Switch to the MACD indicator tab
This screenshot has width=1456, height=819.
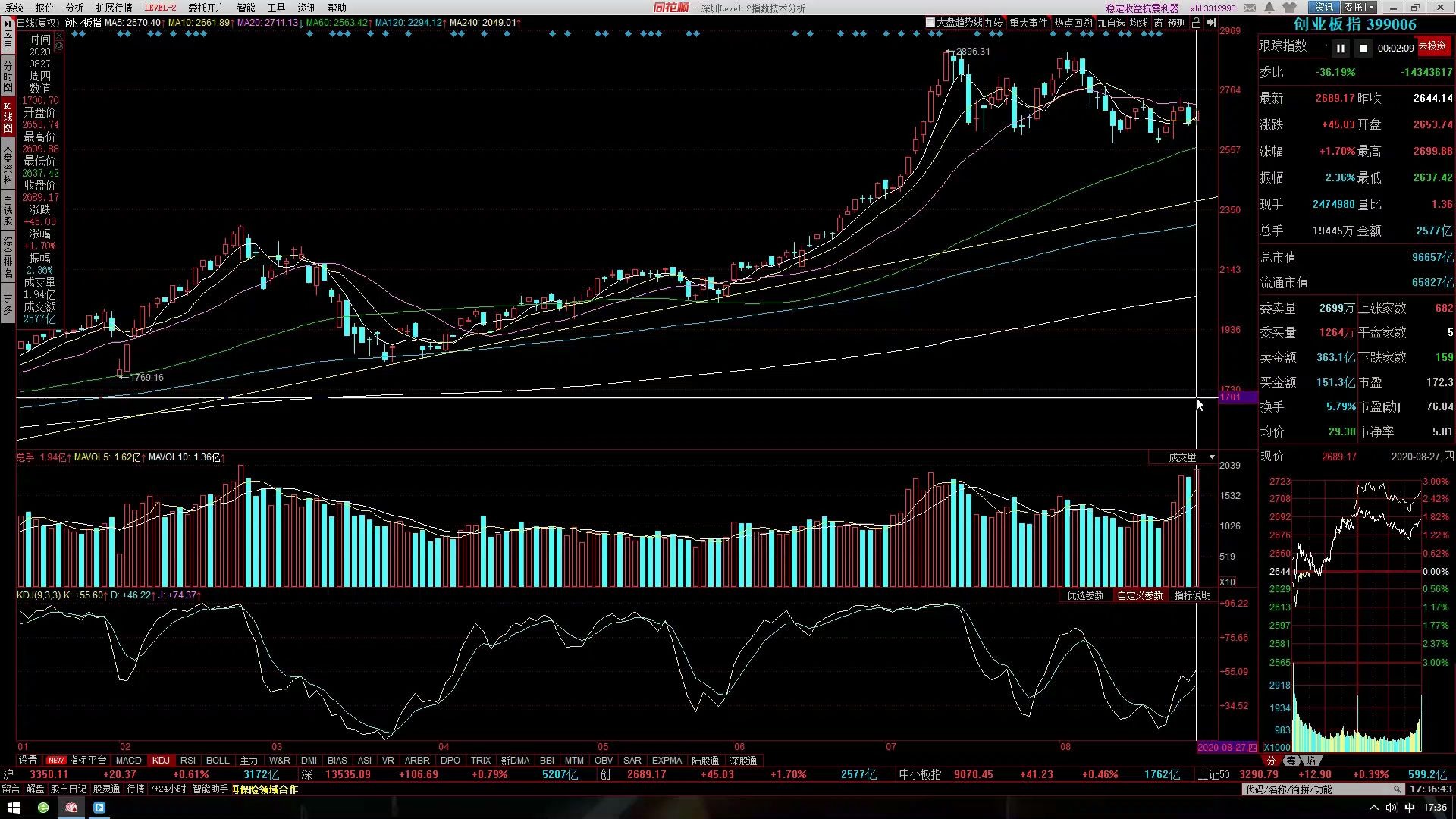tap(128, 760)
